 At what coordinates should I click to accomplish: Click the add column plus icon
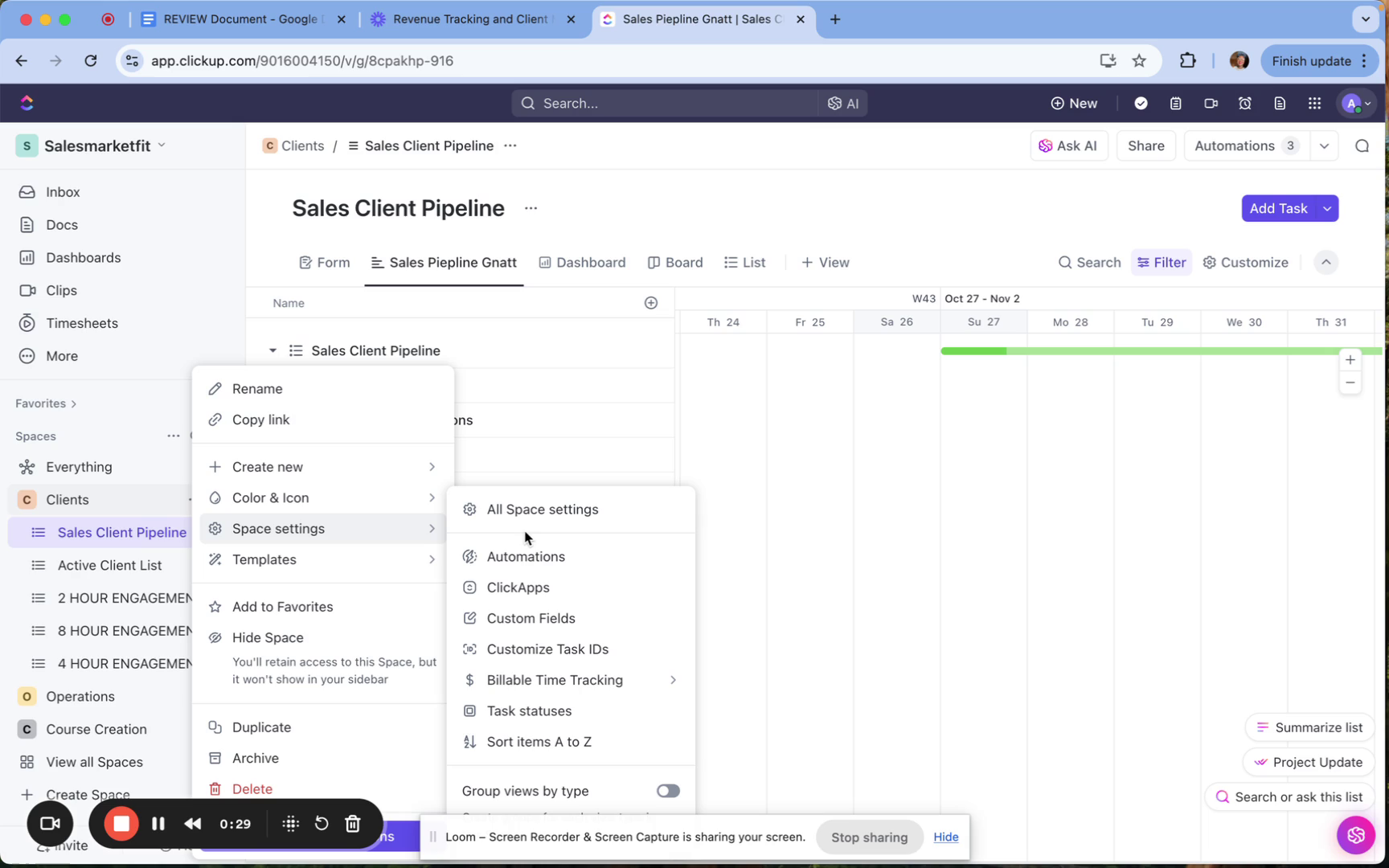(x=651, y=303)
